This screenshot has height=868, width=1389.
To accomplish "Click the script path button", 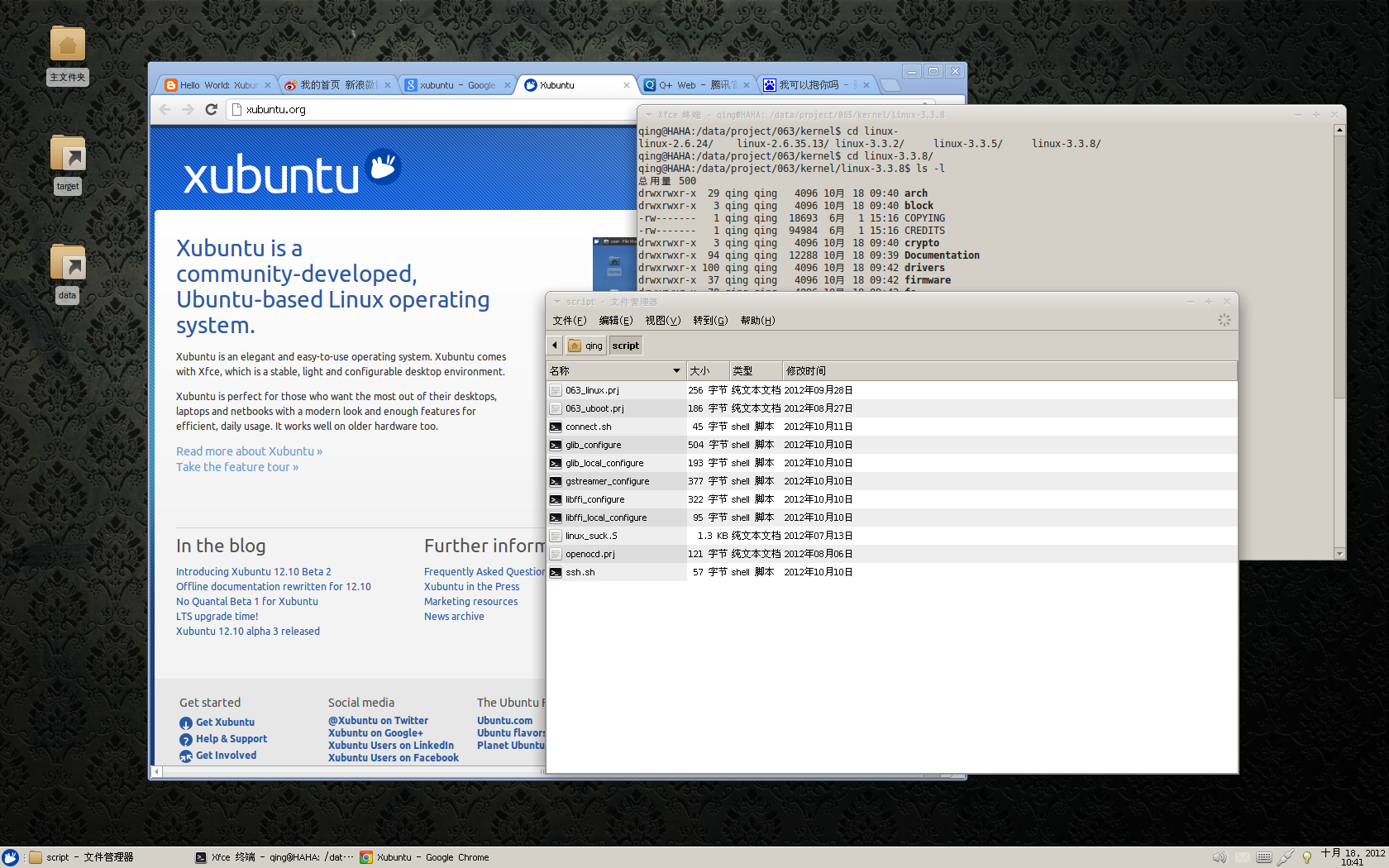I will click(x=626, y=346).
